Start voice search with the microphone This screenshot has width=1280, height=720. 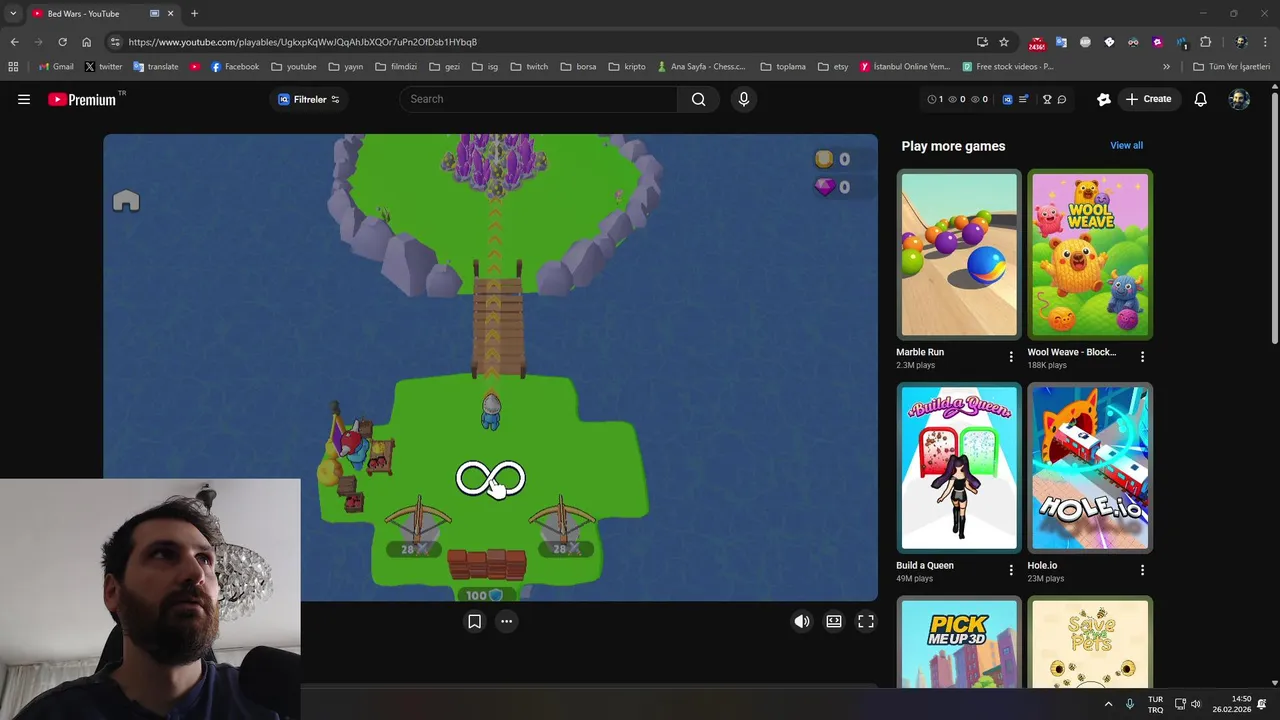pos(743,99)
